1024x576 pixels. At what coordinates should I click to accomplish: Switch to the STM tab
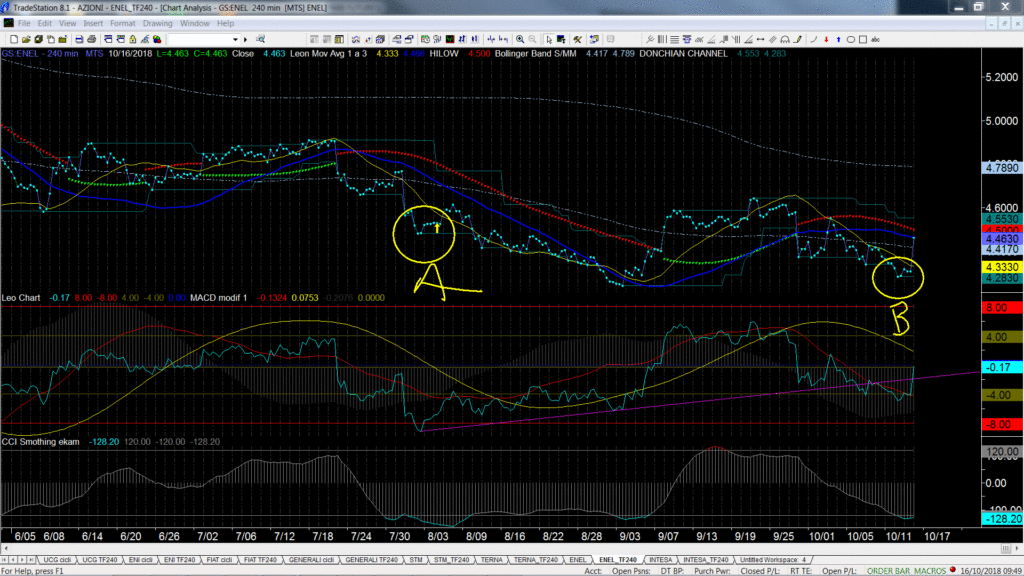click(415, 560)
